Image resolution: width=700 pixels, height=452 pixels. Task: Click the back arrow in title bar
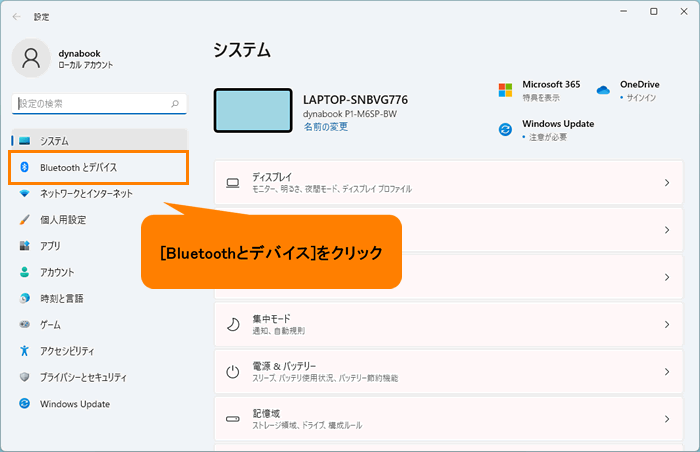pyautogui.click(x=17, y=17)
